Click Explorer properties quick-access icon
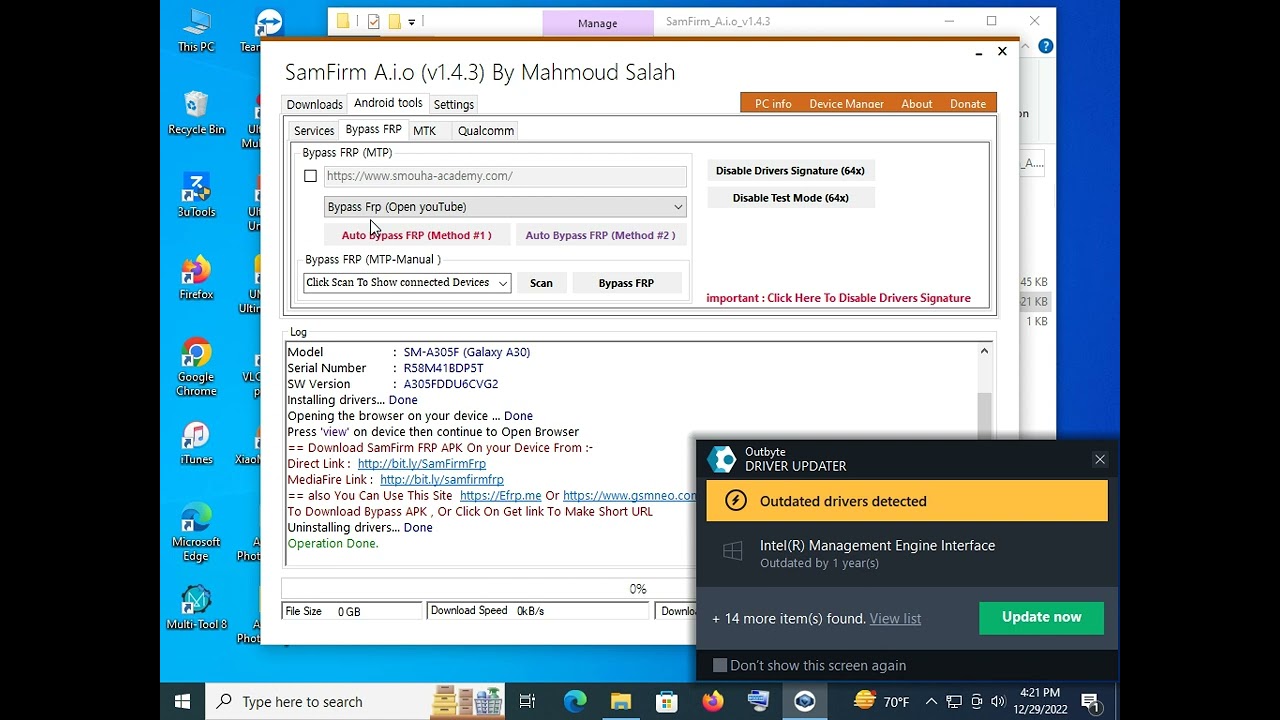This screenshot has width=1280, height=720. pyautogui.click(x=373, y=21)
